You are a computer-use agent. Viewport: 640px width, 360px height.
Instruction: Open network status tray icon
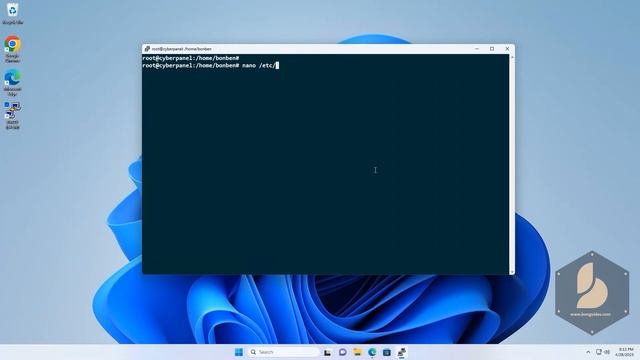599,352
